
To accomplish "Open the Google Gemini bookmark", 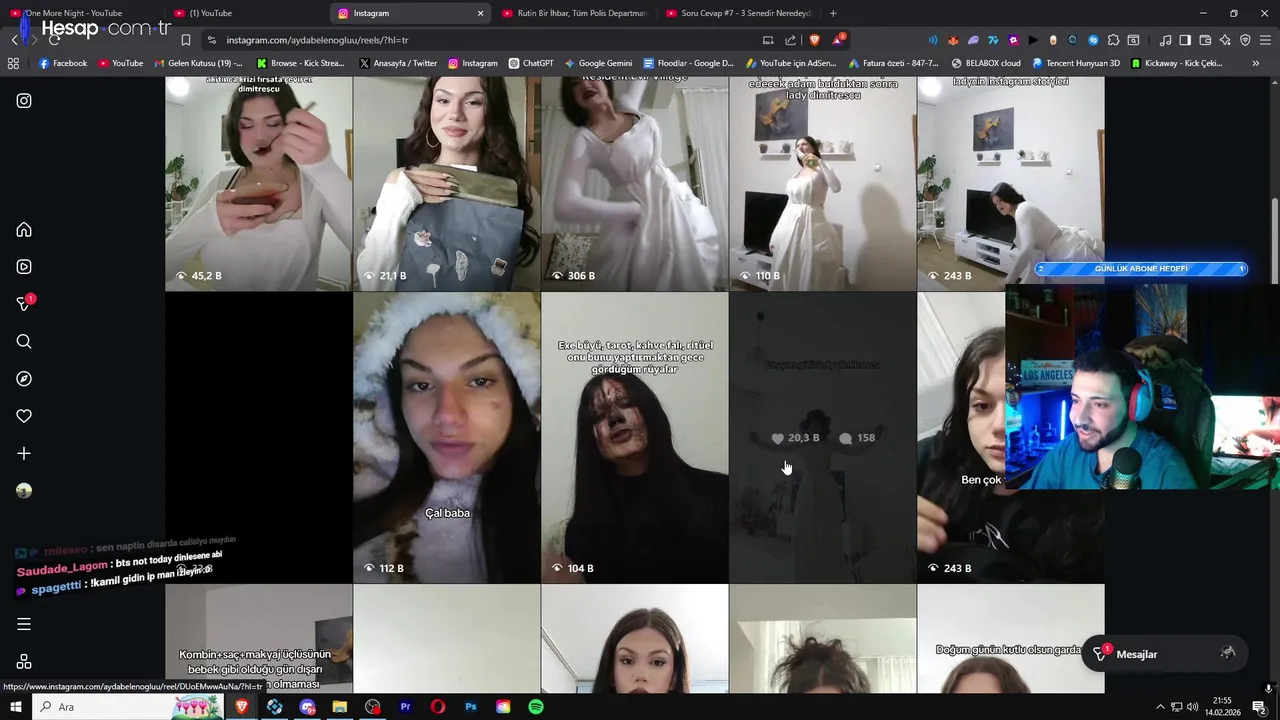I will pyautogui.click(x=598, y=63).
